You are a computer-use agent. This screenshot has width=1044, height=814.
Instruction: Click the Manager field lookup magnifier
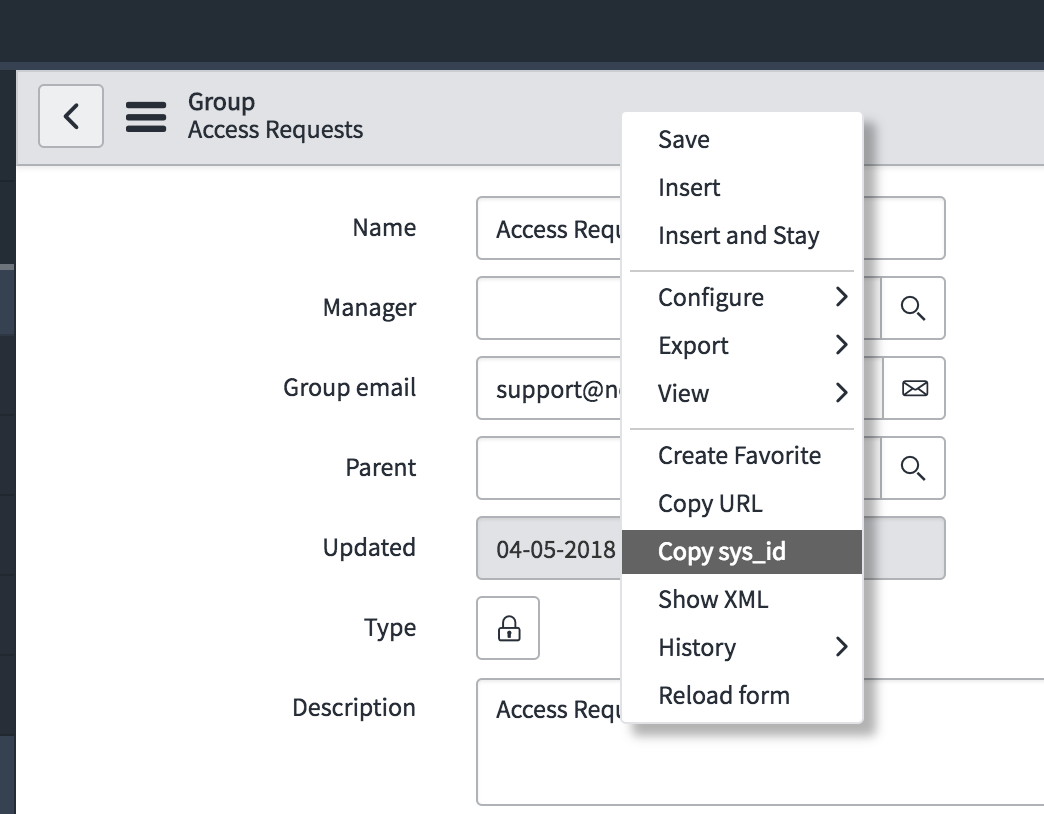click(912, 308)
